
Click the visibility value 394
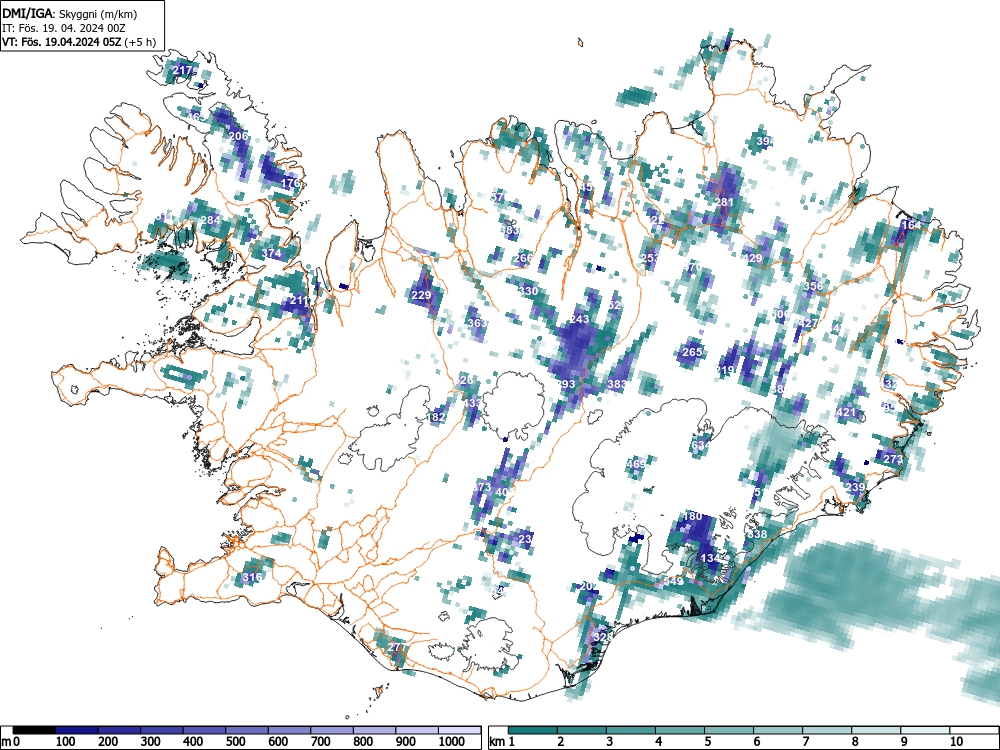[x=764, y=140]
